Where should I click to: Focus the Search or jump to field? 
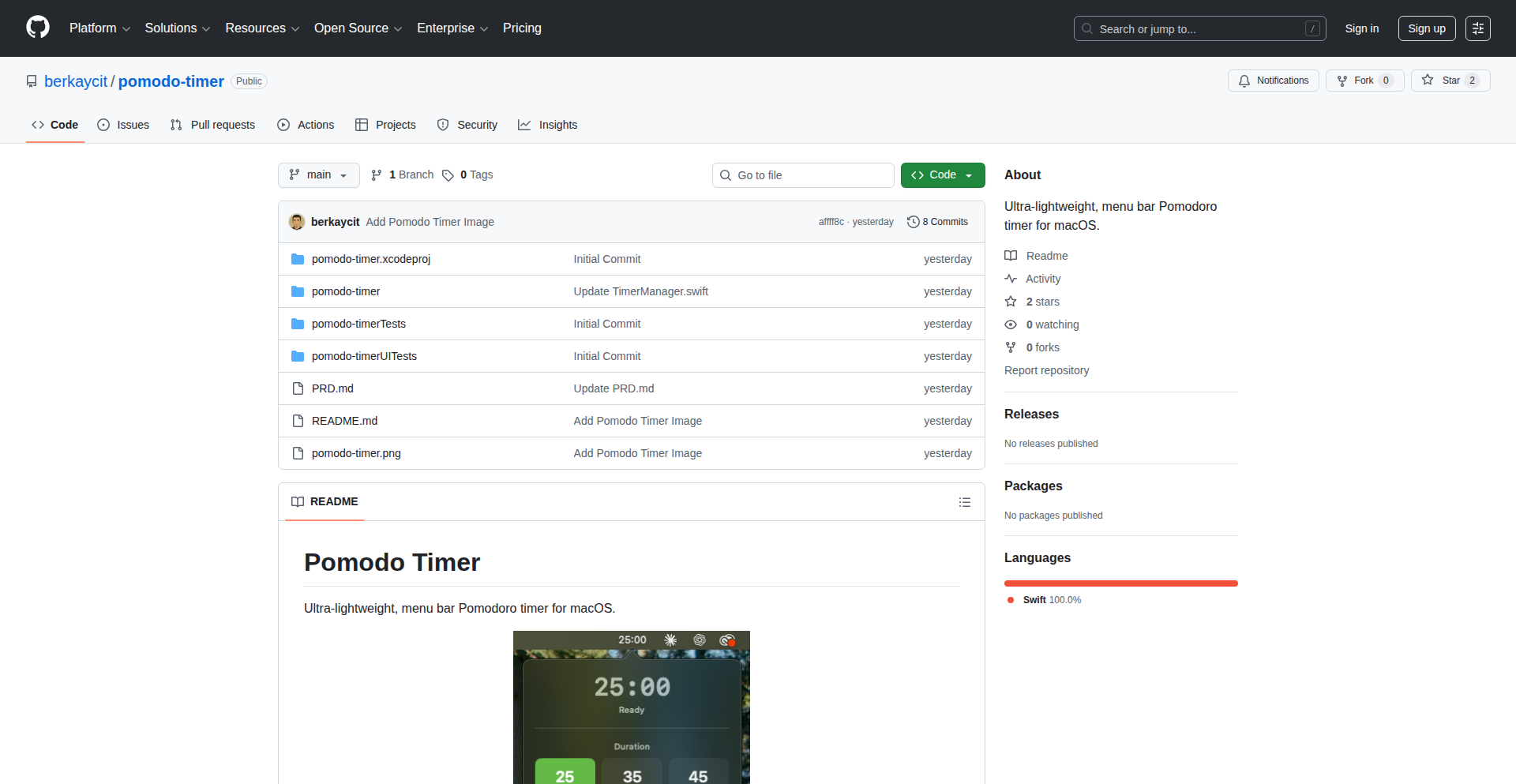click(x=1199, y=28)
